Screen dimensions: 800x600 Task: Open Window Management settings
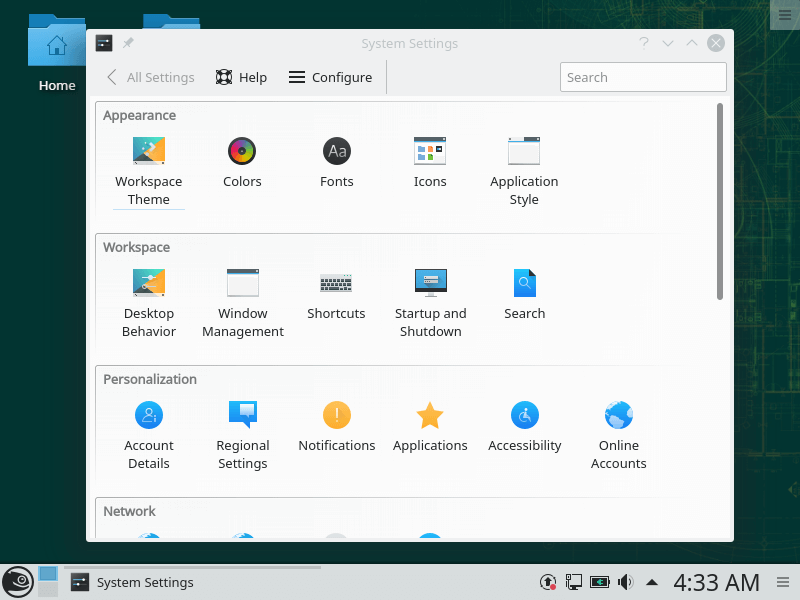coord(242,284)
